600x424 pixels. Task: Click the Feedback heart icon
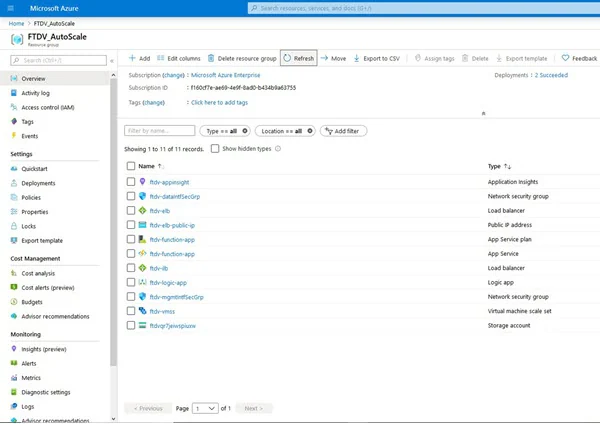pyautogui.click(x=565, y=58)
